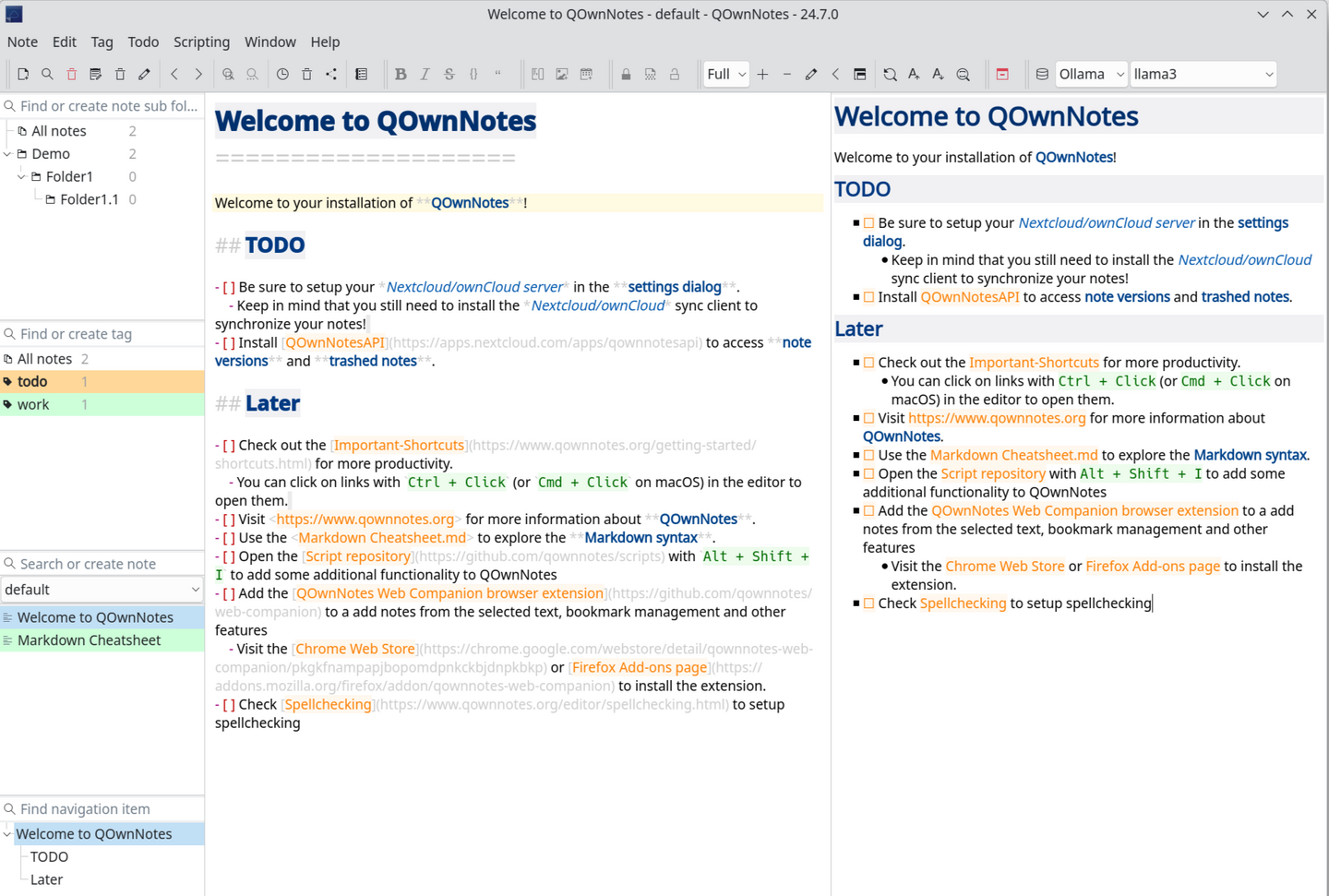Apply bold formatting with the B icon
The image size is (1329, 896).
(401, 74)
